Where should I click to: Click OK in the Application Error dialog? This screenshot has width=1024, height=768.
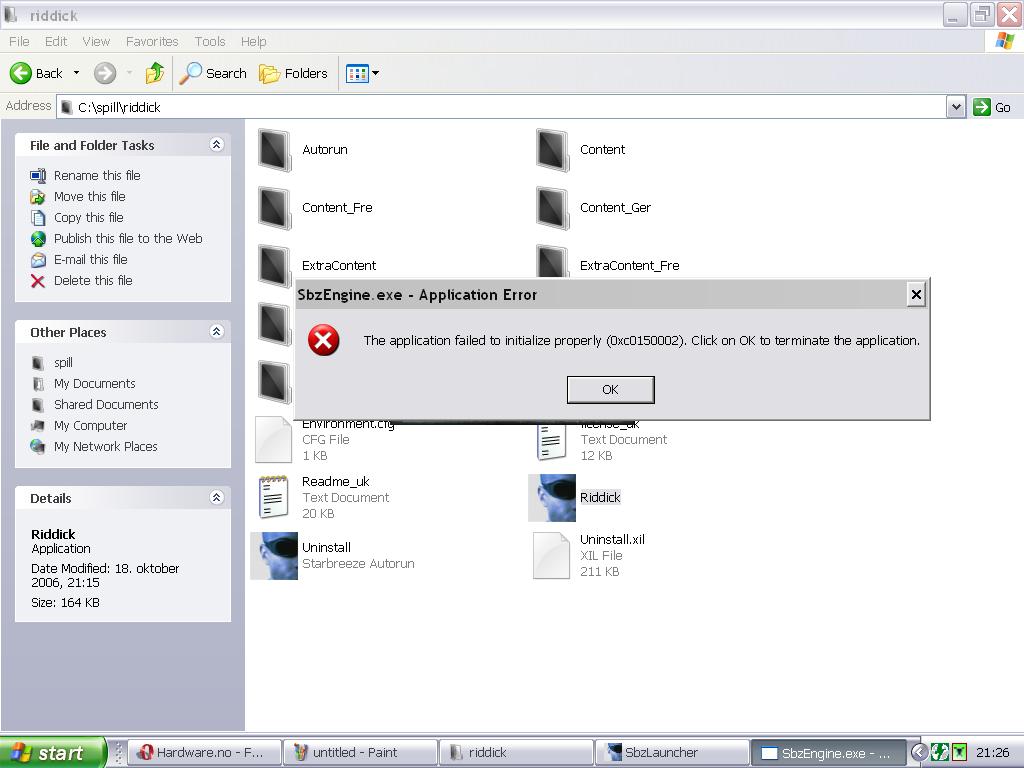click(x=610, y=390)
